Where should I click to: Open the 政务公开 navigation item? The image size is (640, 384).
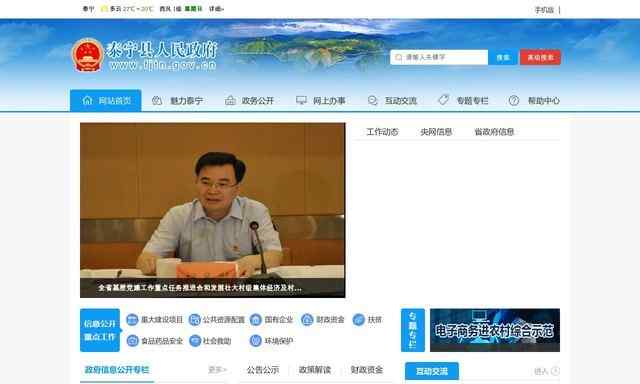[249, 100]
